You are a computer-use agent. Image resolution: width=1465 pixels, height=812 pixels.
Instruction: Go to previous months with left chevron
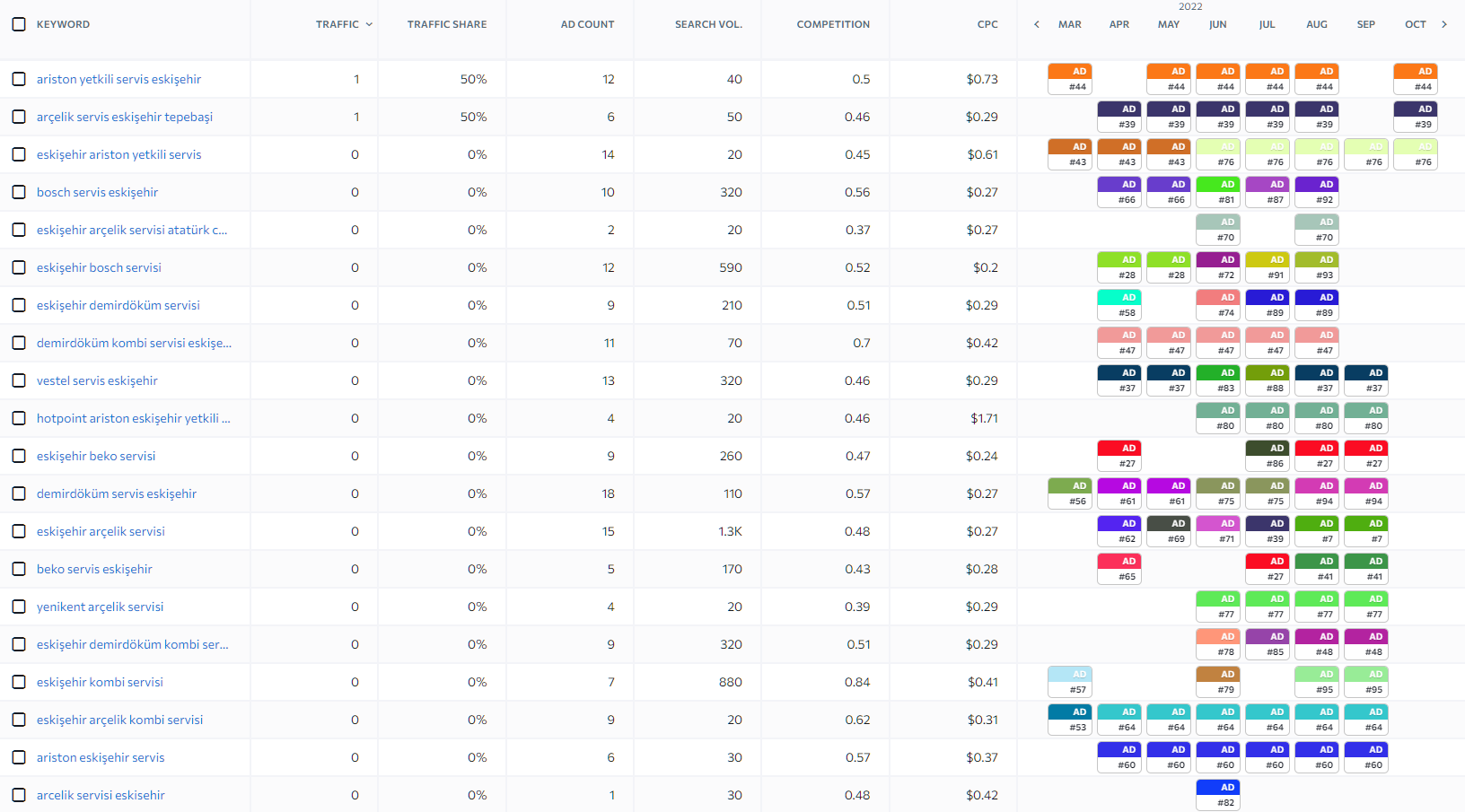(x=1037, y=24)
